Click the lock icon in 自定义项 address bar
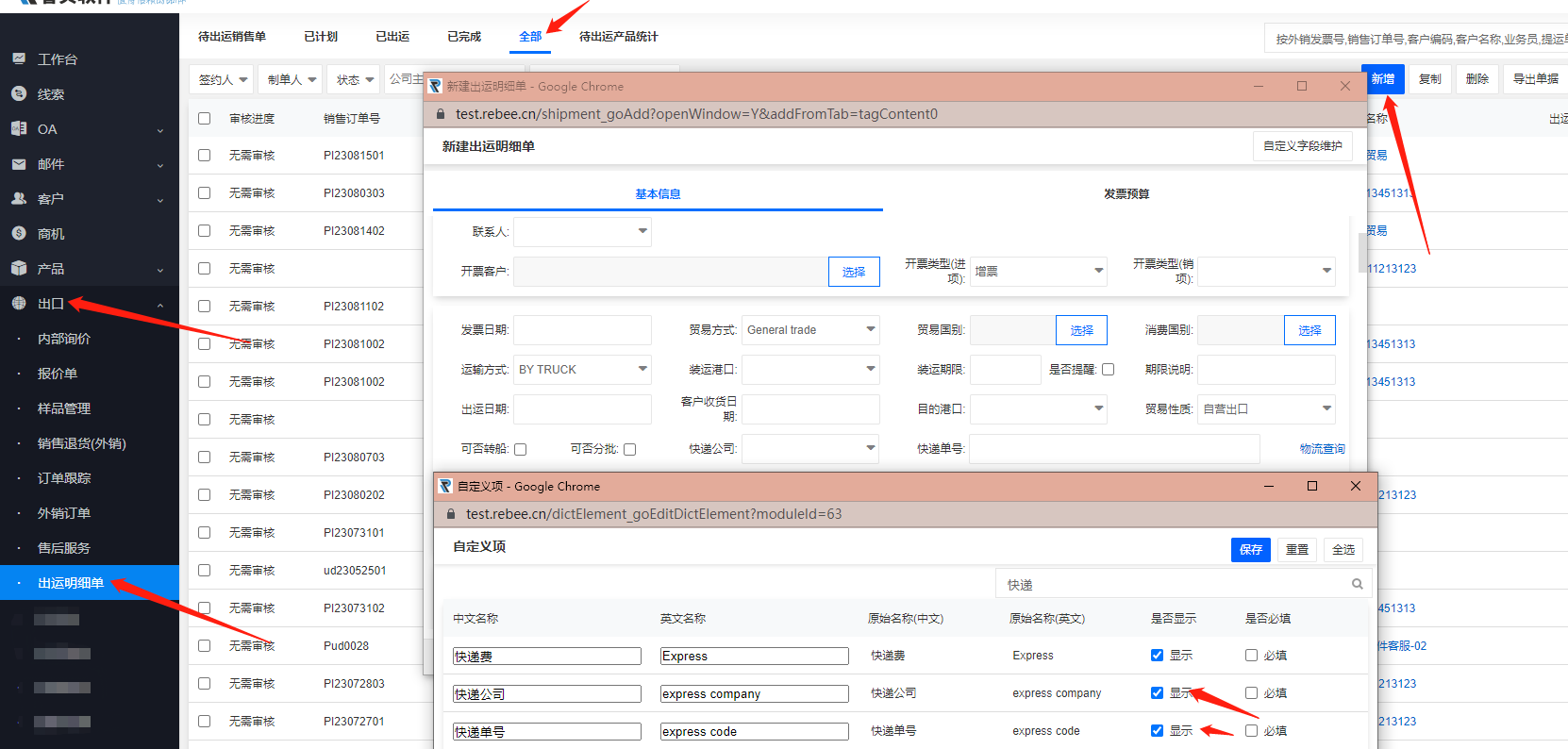Screen dimensions: 1568x749 [450, 514]
